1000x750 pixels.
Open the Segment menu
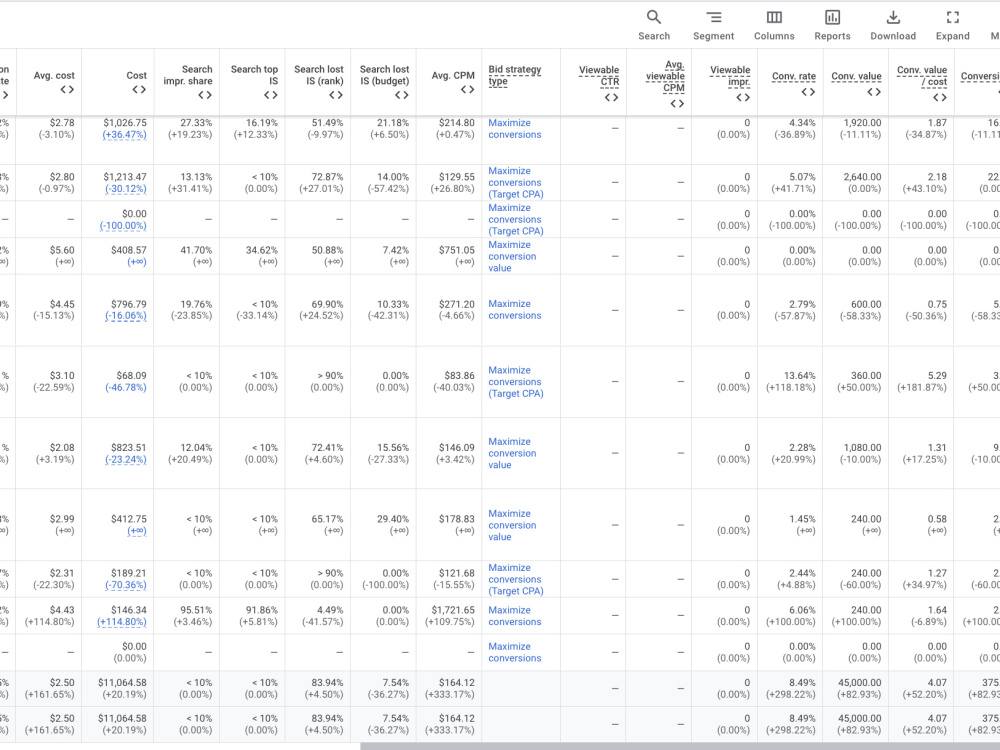(x=713, y=25)
